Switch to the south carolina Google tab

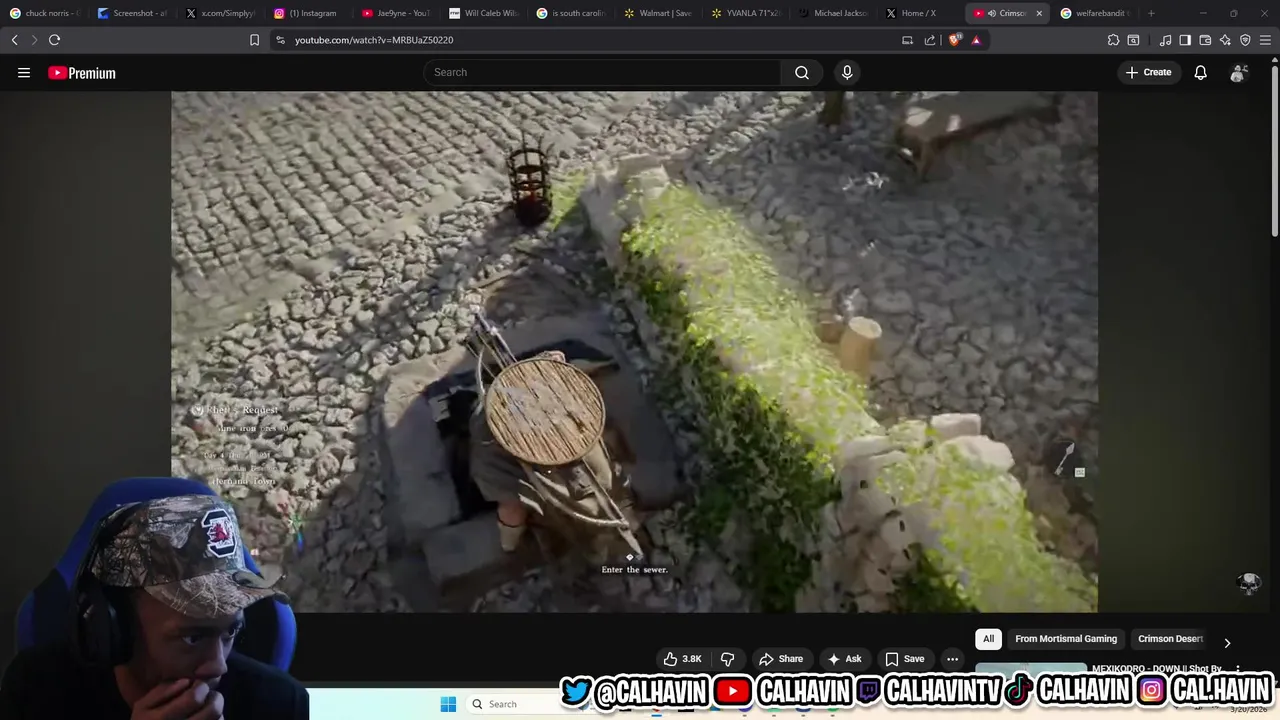[571, 13]
